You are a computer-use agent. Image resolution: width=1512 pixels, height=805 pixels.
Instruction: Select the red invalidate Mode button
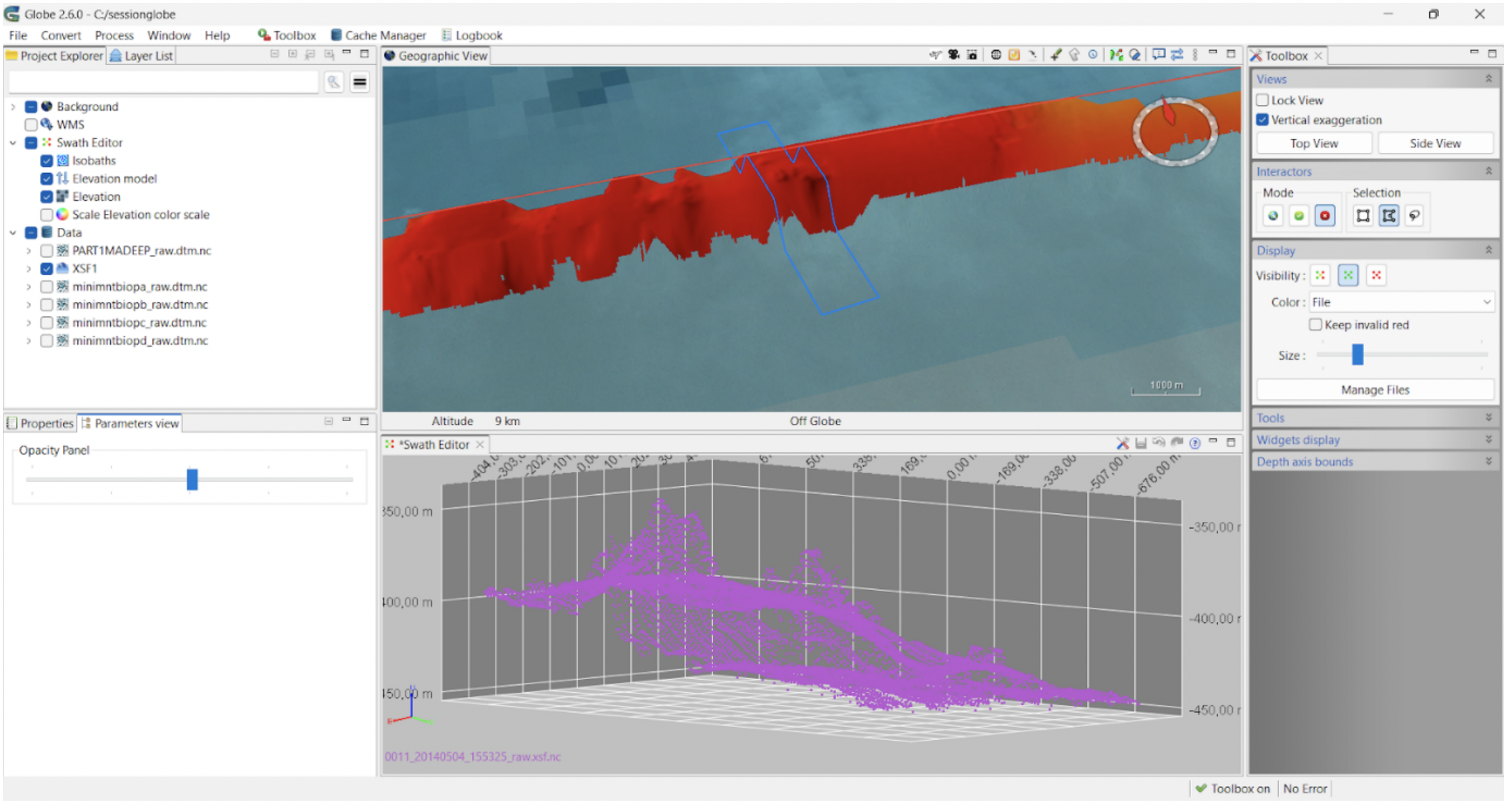click(1325, 215)
